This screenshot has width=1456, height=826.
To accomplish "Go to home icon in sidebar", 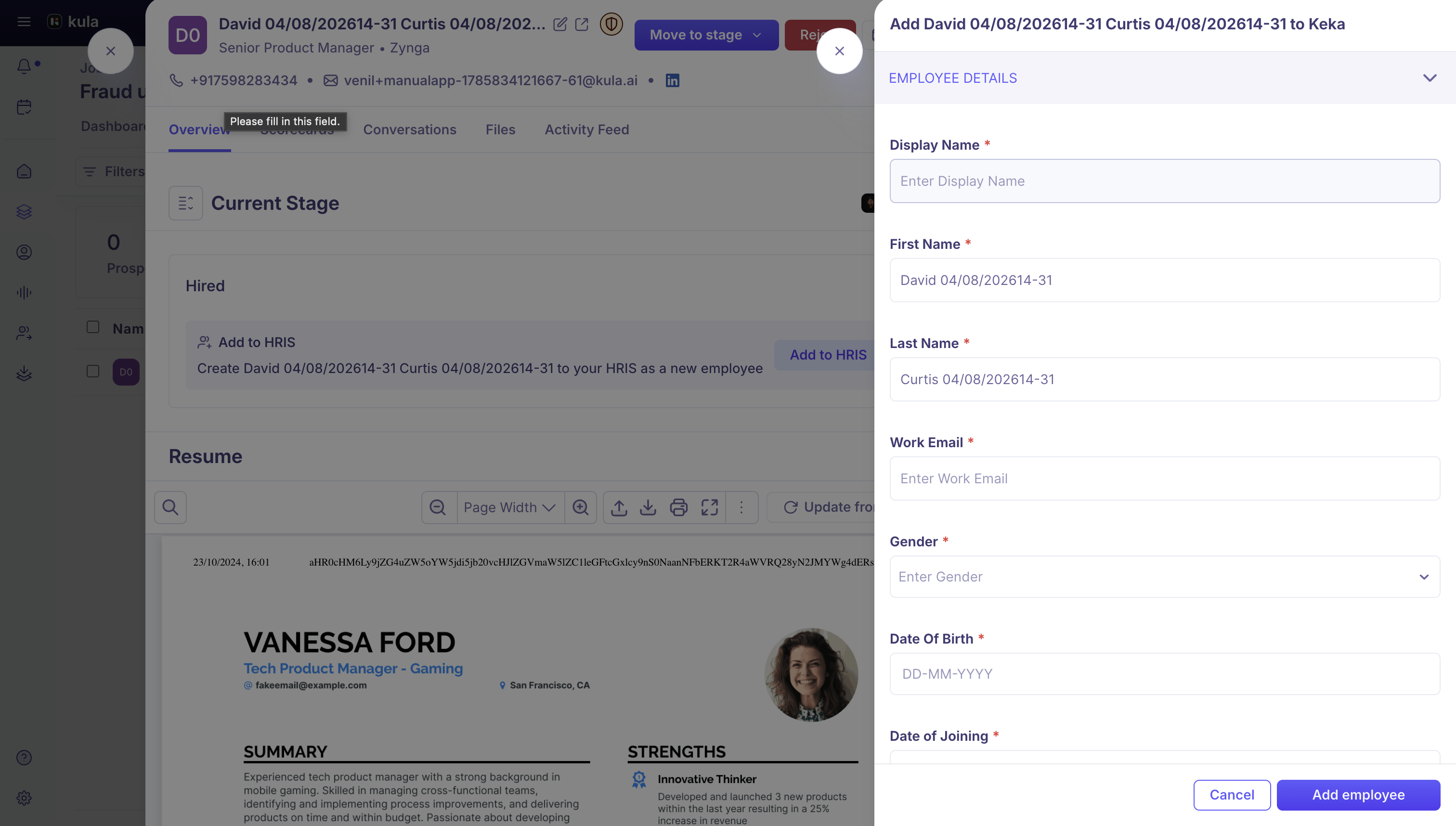I will point(24,171).
